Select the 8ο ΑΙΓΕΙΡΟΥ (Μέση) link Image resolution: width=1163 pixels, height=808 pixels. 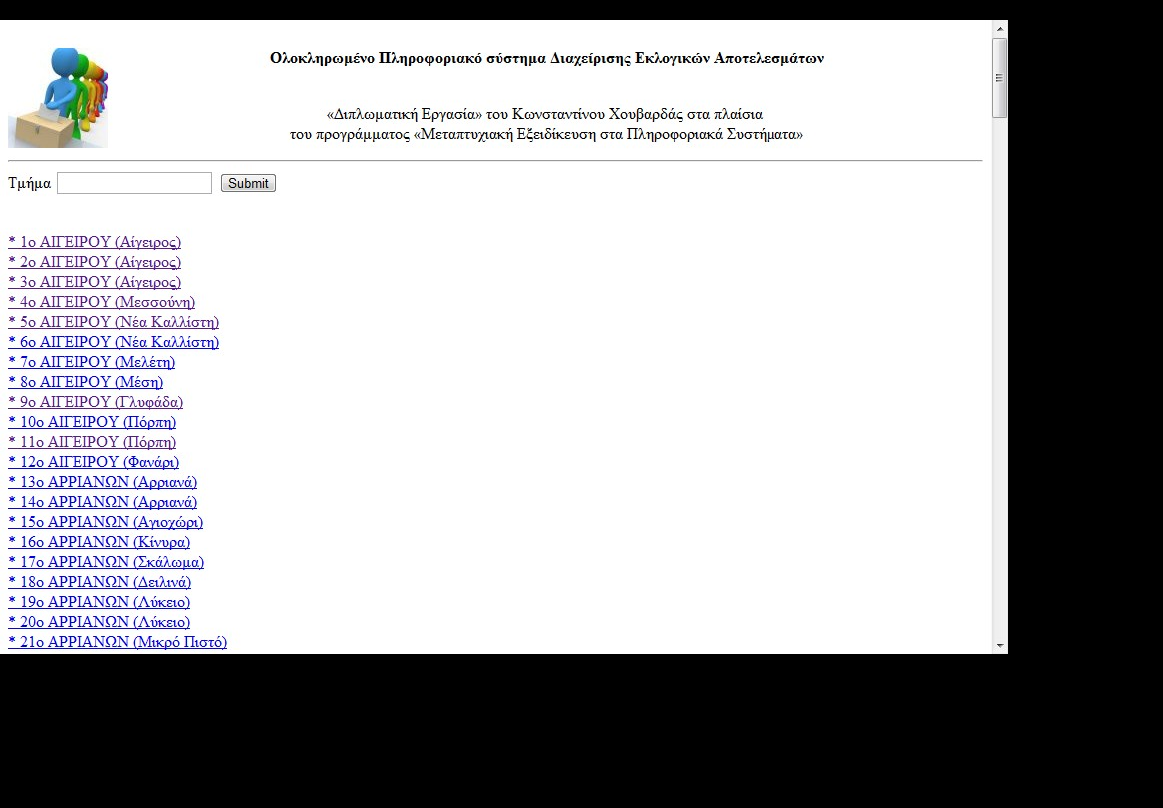click(85, 382)
